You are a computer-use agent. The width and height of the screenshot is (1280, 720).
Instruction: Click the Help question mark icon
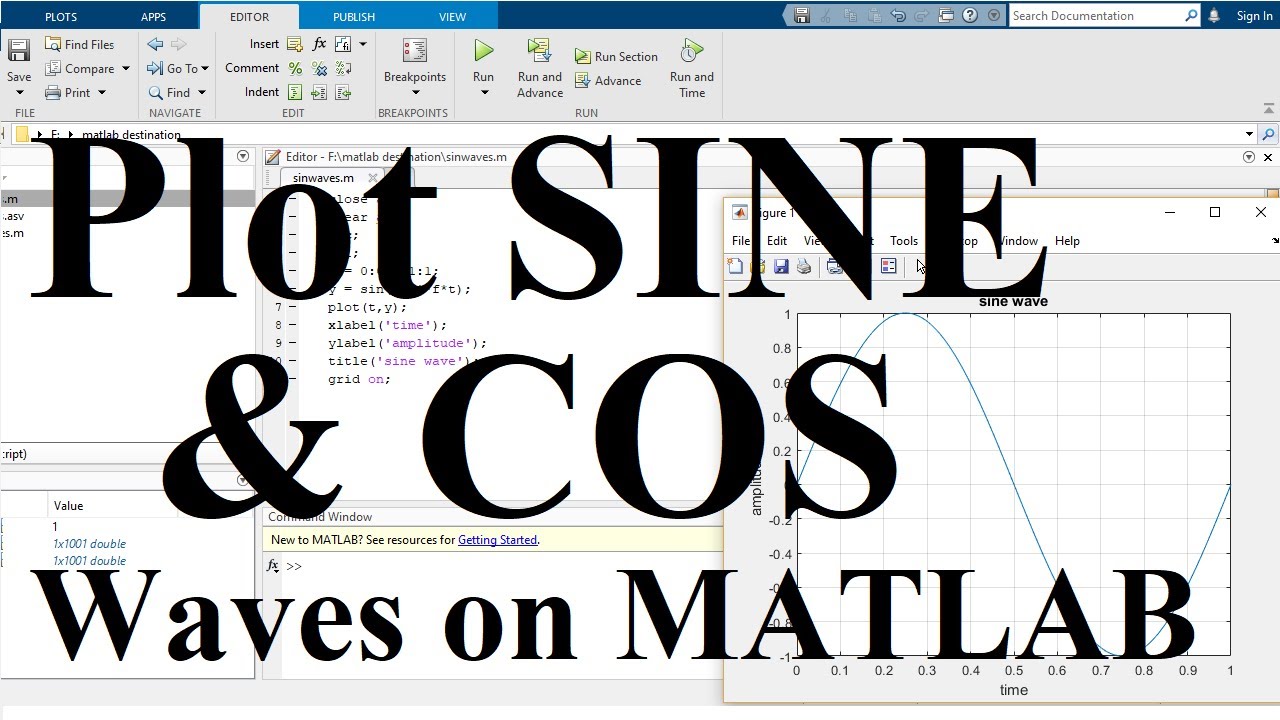tap(970, 16)
